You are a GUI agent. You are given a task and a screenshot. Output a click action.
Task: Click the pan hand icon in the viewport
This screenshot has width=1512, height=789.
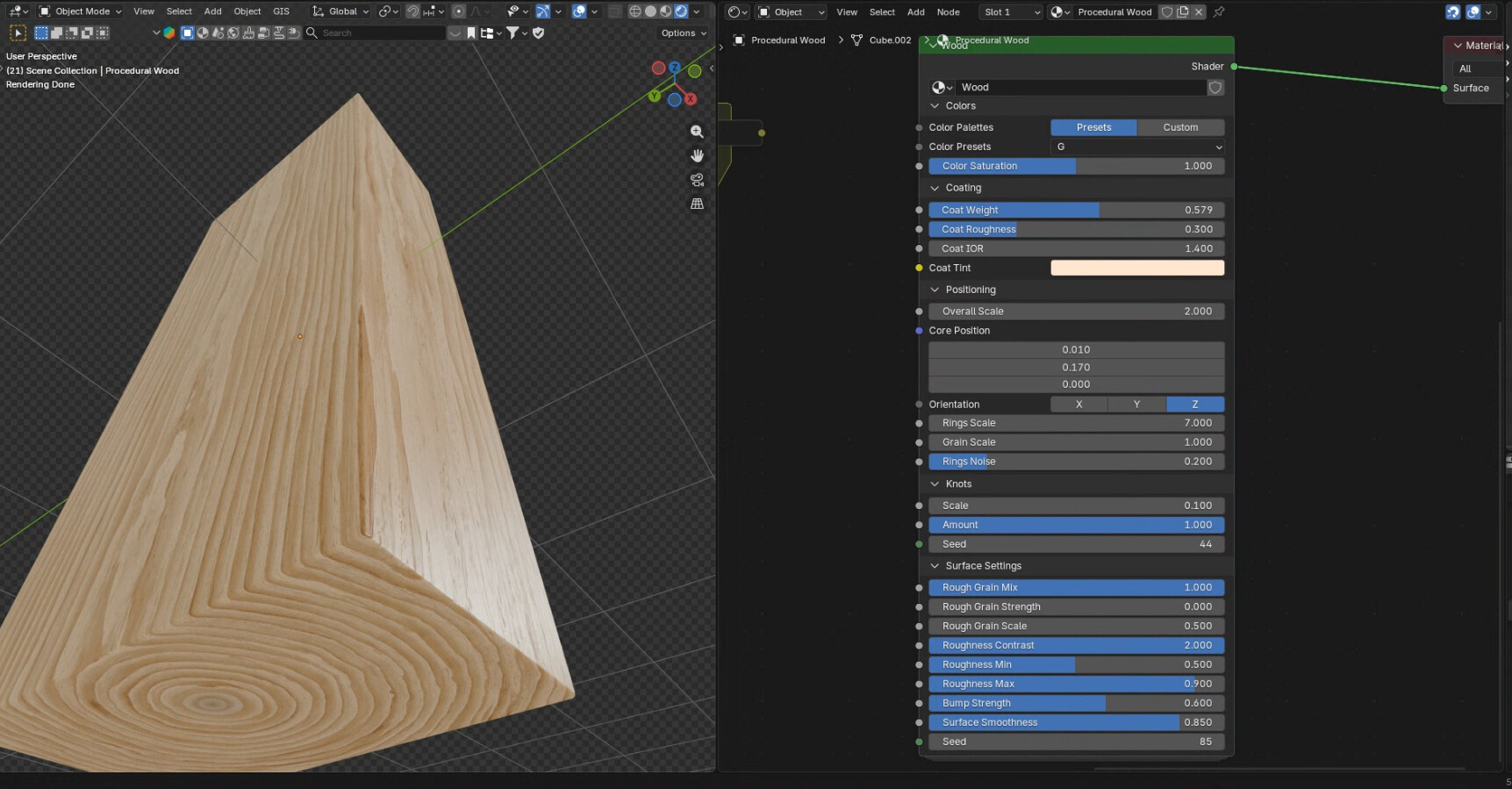(697, 155)
